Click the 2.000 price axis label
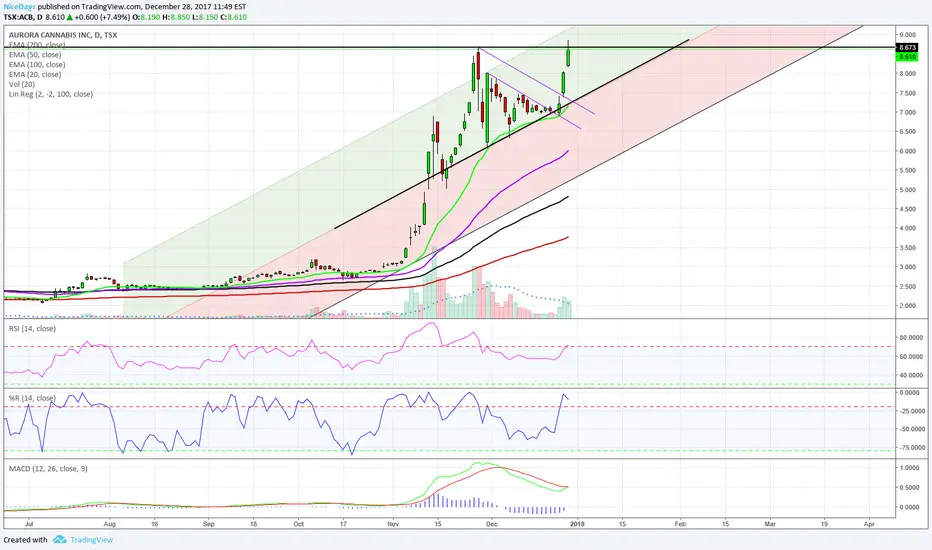The width and height of the screenshot is (932, 550). [908, 306]
